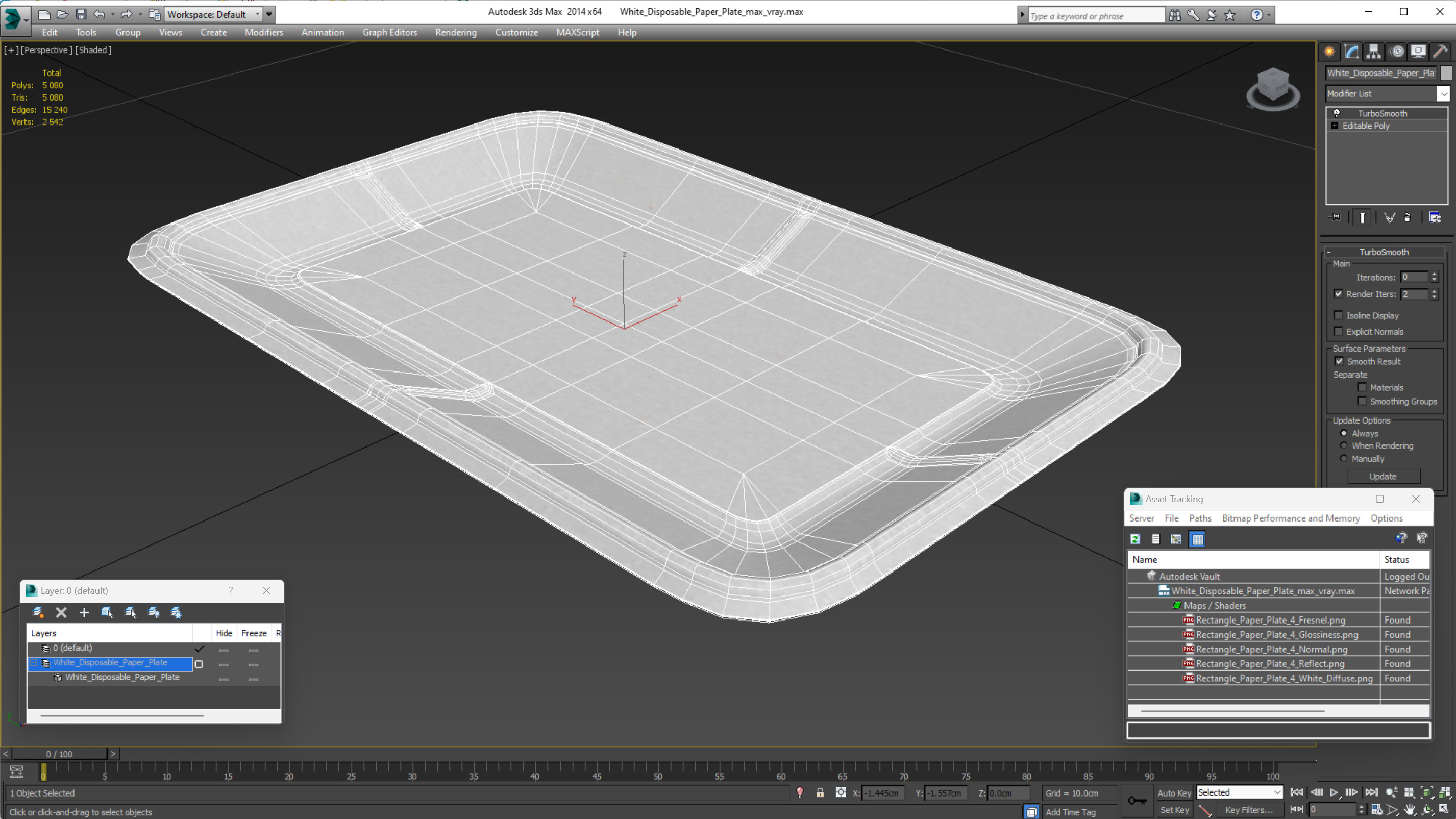
Task: Toggle Show End Result icon
Action: point(1362,217)
